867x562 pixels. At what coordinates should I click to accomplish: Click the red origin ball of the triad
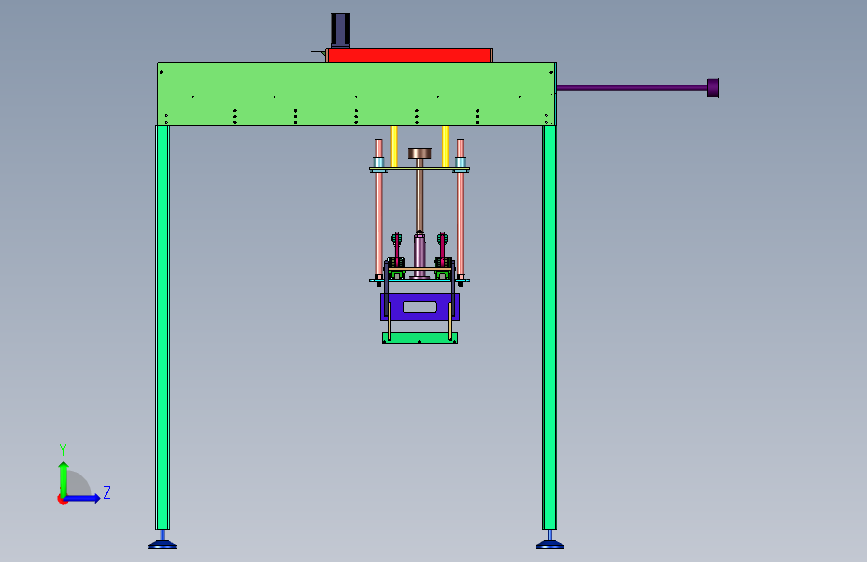pos(61,499)
